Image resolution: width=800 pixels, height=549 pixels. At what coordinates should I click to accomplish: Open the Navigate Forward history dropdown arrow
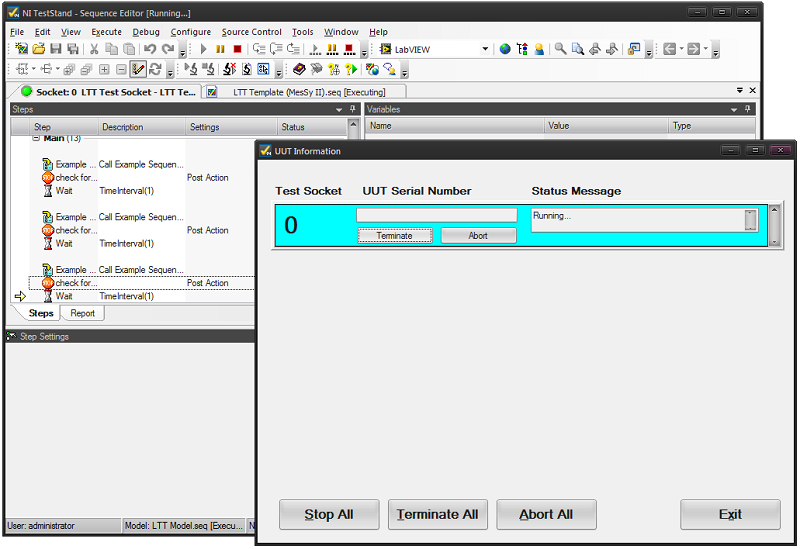706,49
